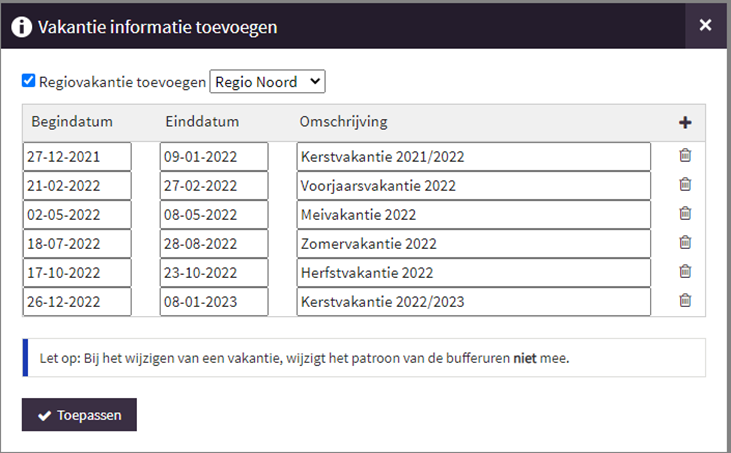Delete the Herfstvakantie 2022 row
Image resolution: width=731 pixels, height=453 pixels.
click(685, 271)
